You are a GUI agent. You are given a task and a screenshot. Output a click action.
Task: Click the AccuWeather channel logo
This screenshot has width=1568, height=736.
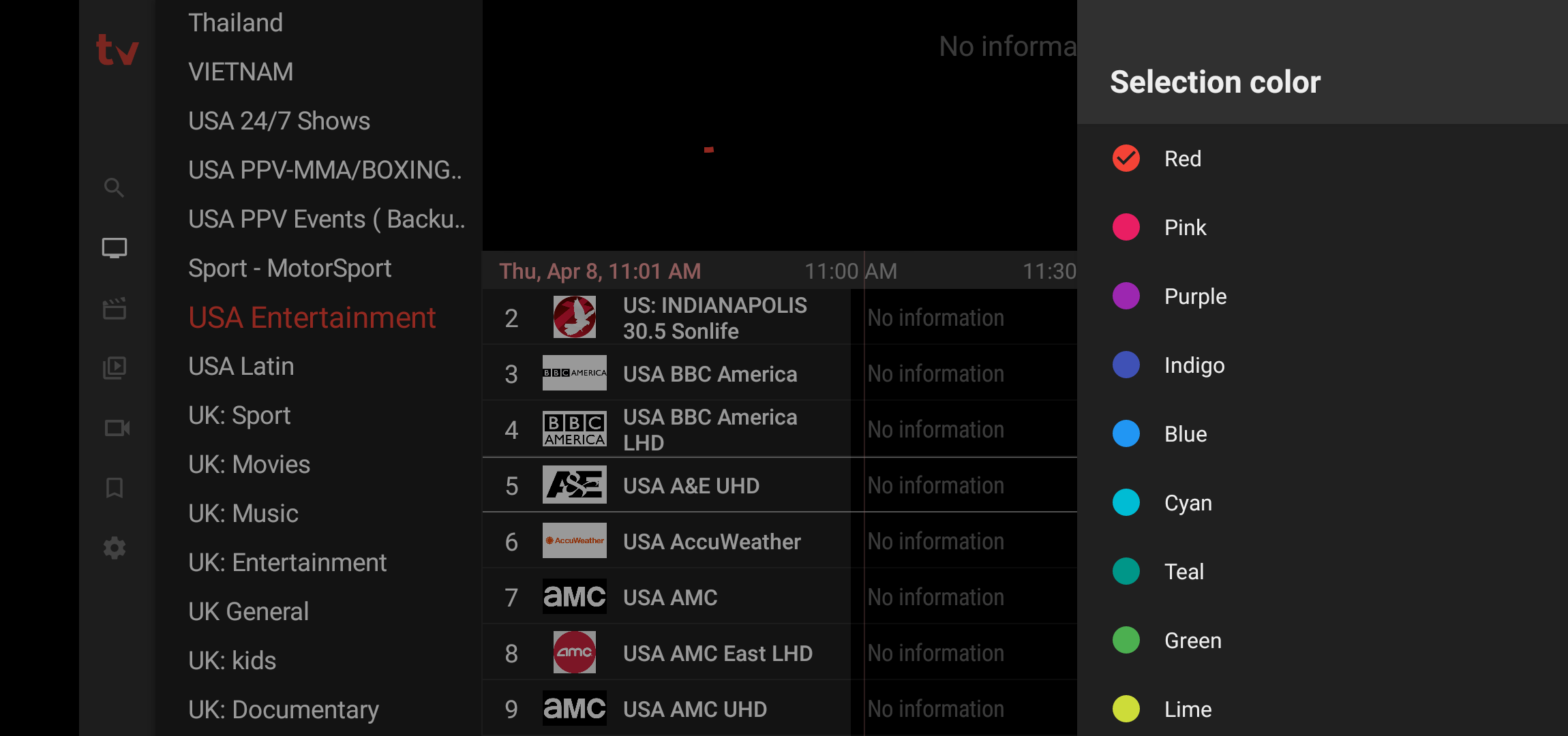(574, 540)
